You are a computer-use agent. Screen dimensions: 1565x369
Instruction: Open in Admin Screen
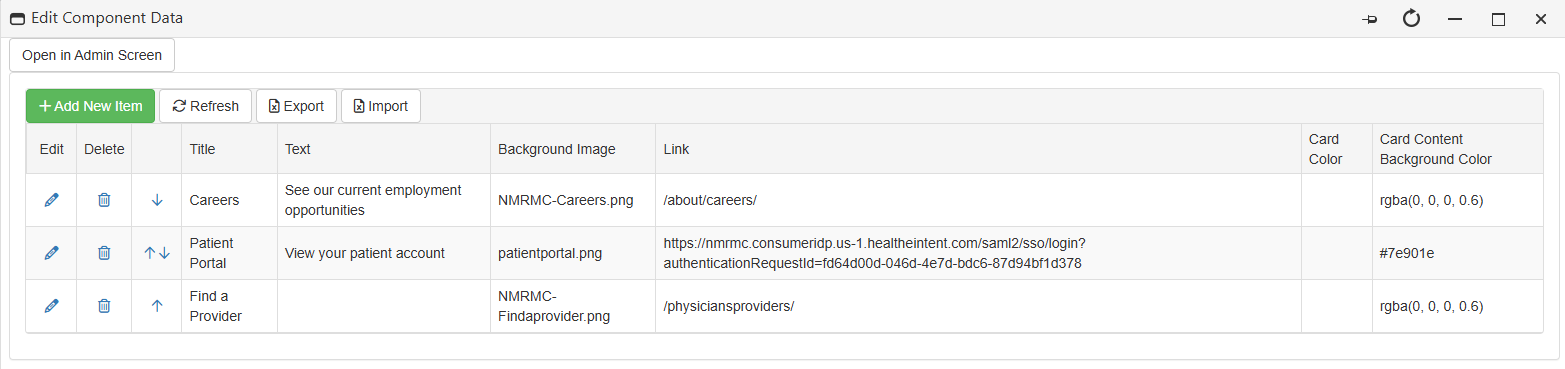(x=92, y=55)
